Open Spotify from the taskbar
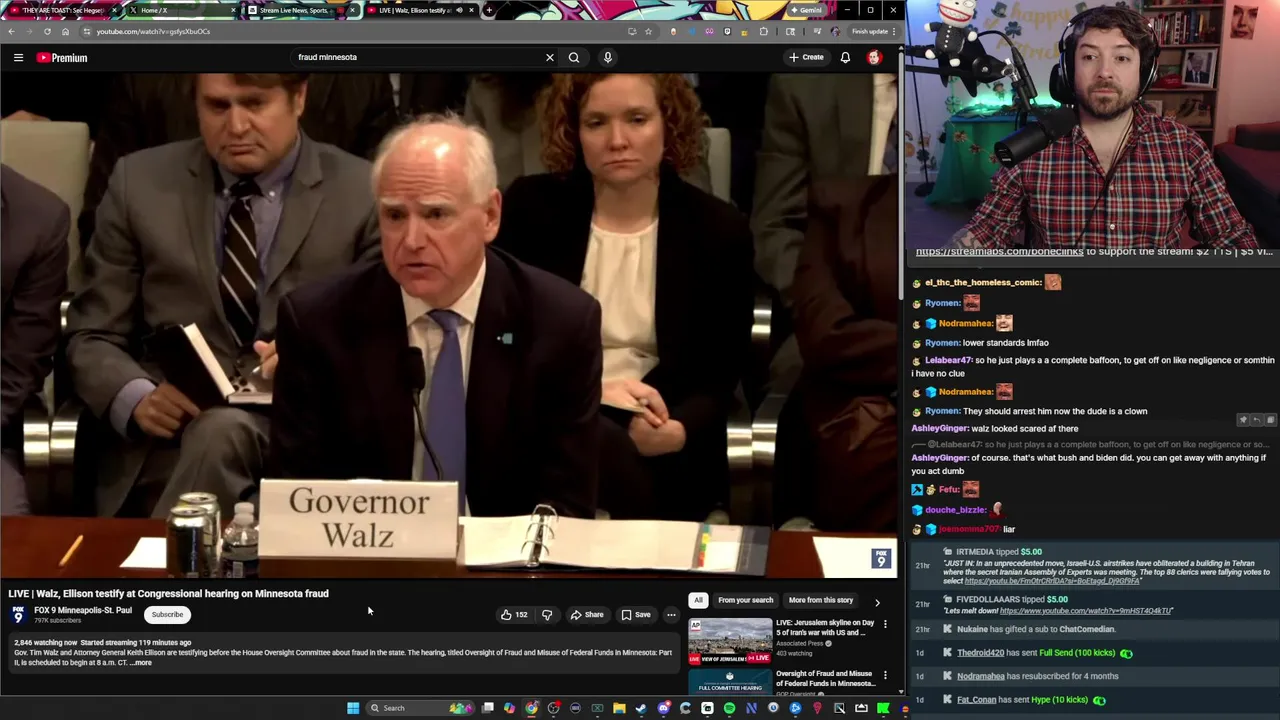 tap(729, 708)
